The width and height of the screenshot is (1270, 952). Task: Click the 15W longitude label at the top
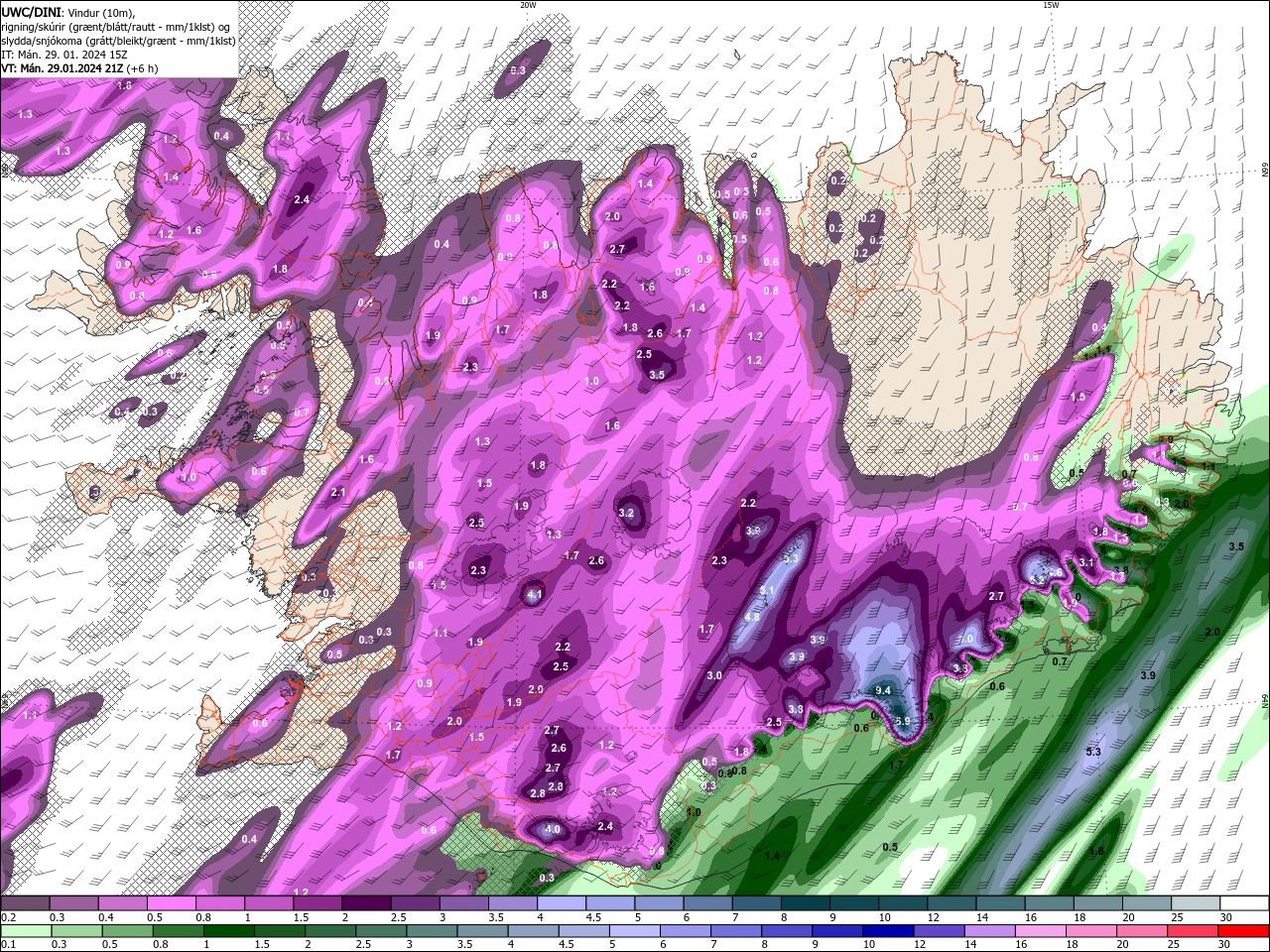pyautogui.click(x=1051, y=5)
